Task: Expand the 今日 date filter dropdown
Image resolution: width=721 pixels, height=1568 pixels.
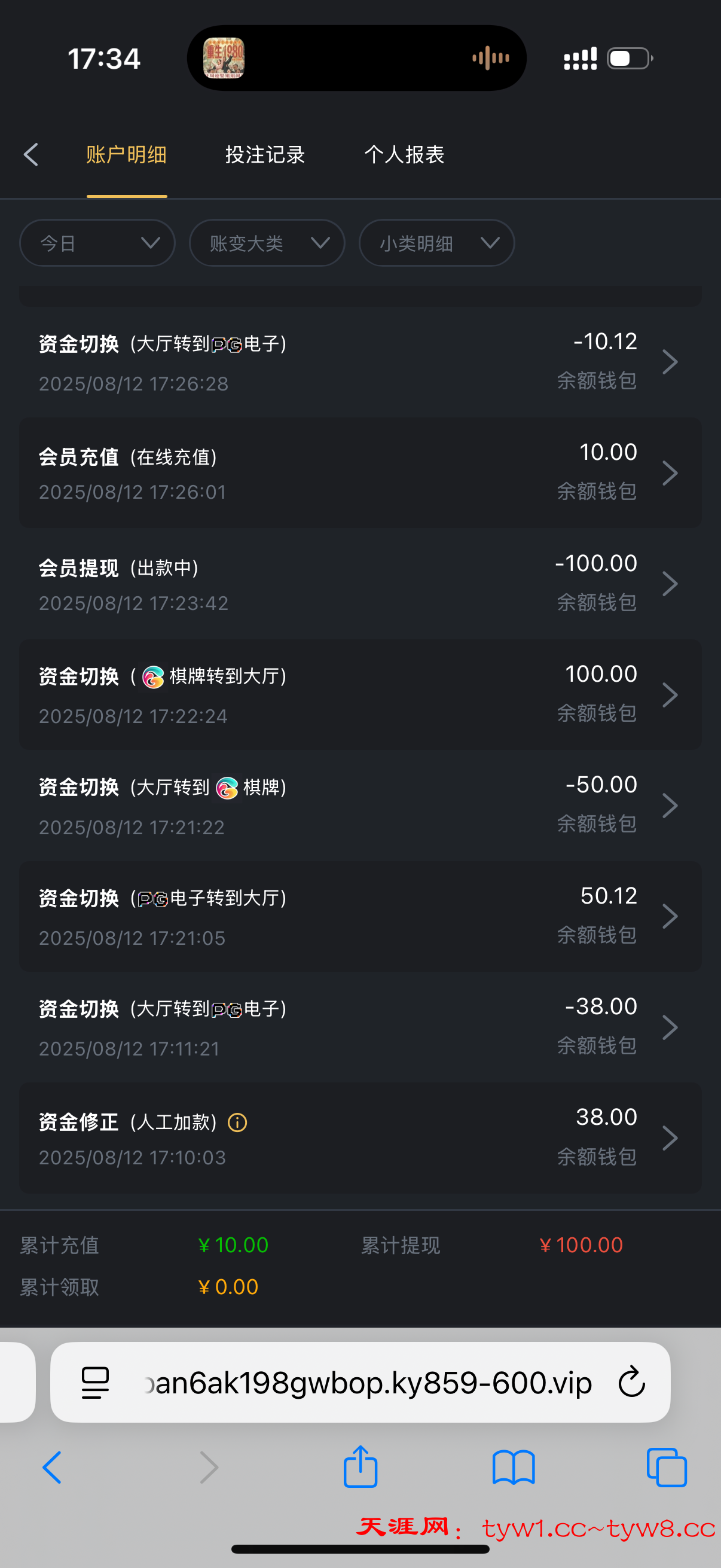Action: pyautogui.click(x=97, y=243)
